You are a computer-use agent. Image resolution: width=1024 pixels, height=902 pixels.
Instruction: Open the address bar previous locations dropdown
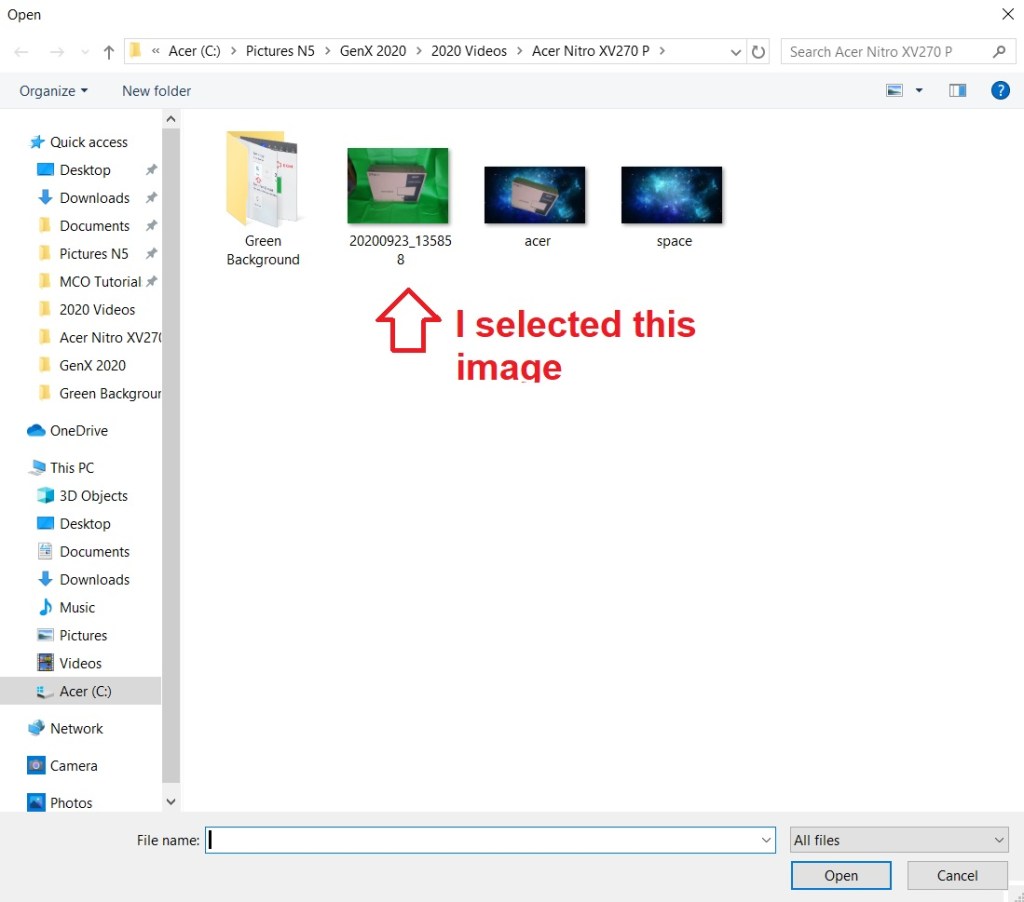[736, 52]
